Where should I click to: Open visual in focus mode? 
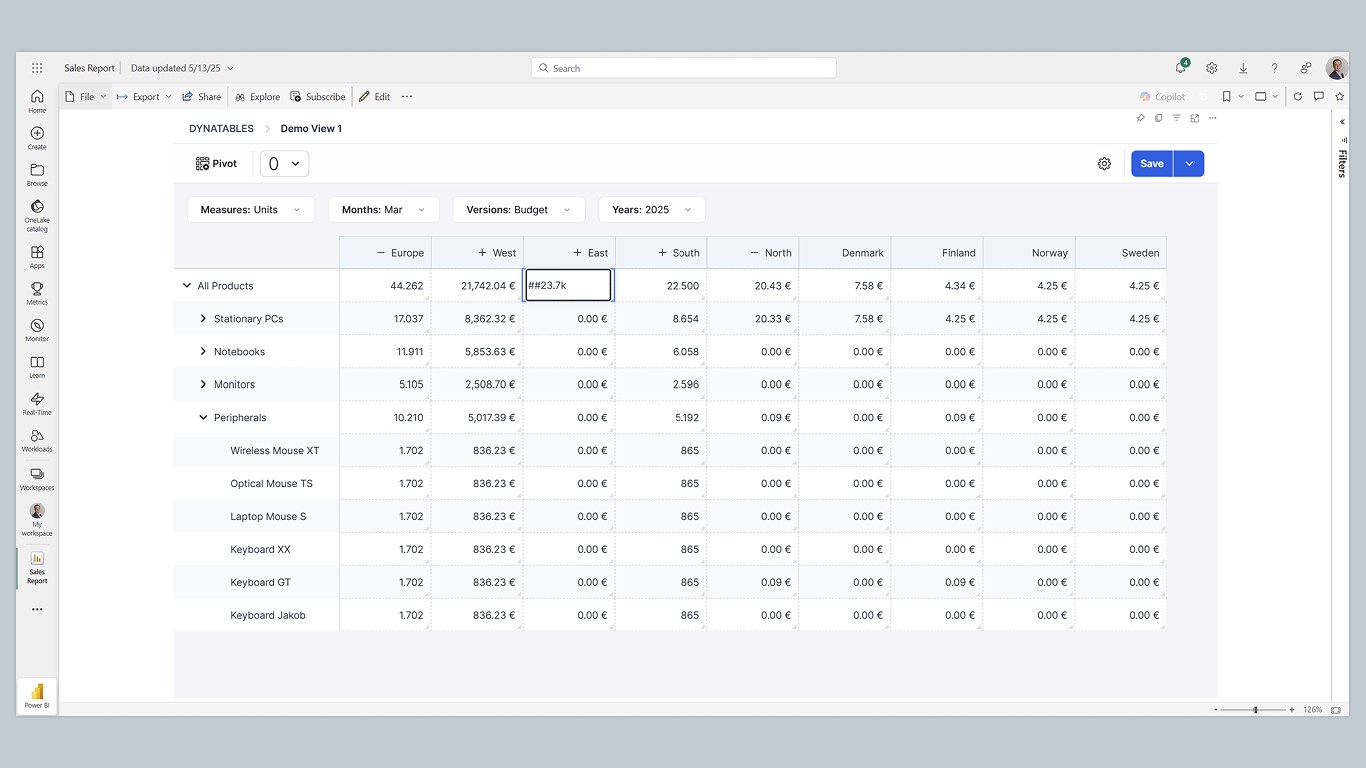coord(1195,118)
